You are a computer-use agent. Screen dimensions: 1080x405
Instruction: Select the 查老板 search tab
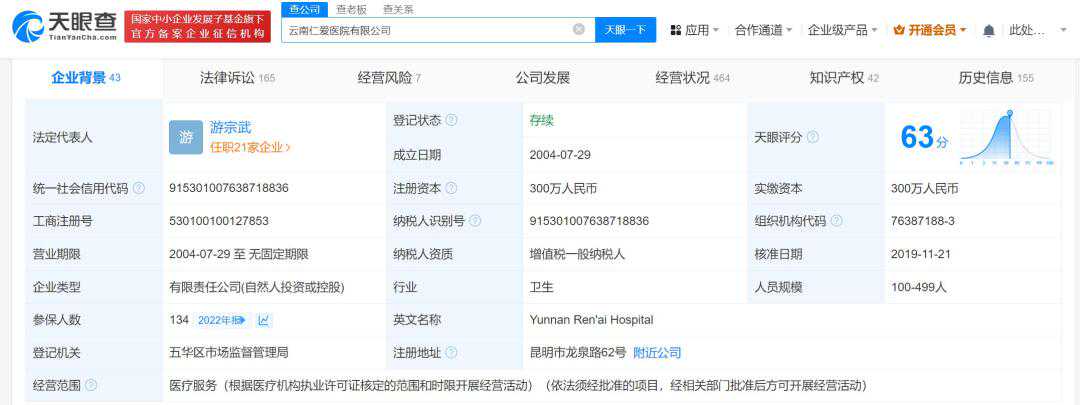tap(350, 9)
